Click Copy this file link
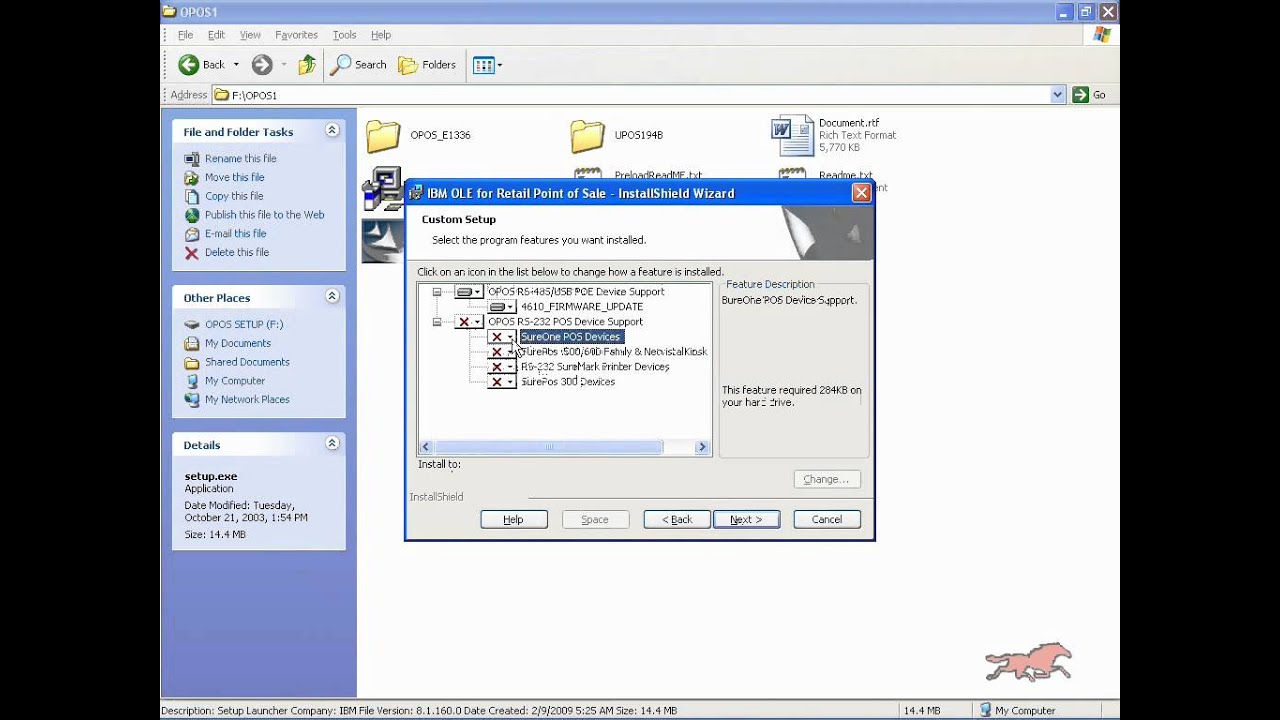Image resolution: width=1280 pixels, height=720 pixels. 234,196
